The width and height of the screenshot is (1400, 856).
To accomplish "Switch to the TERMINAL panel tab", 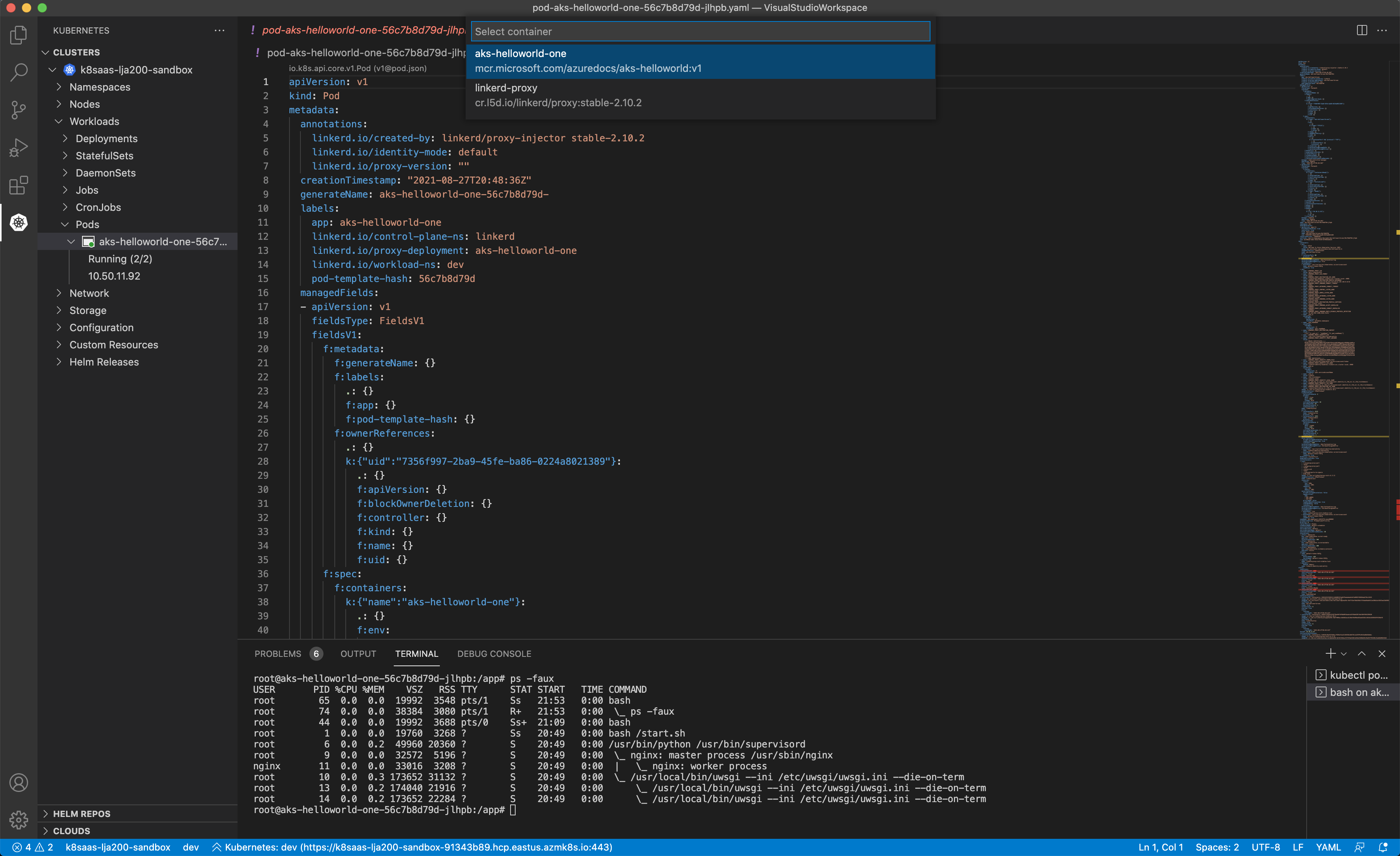I will coord(416,654).
